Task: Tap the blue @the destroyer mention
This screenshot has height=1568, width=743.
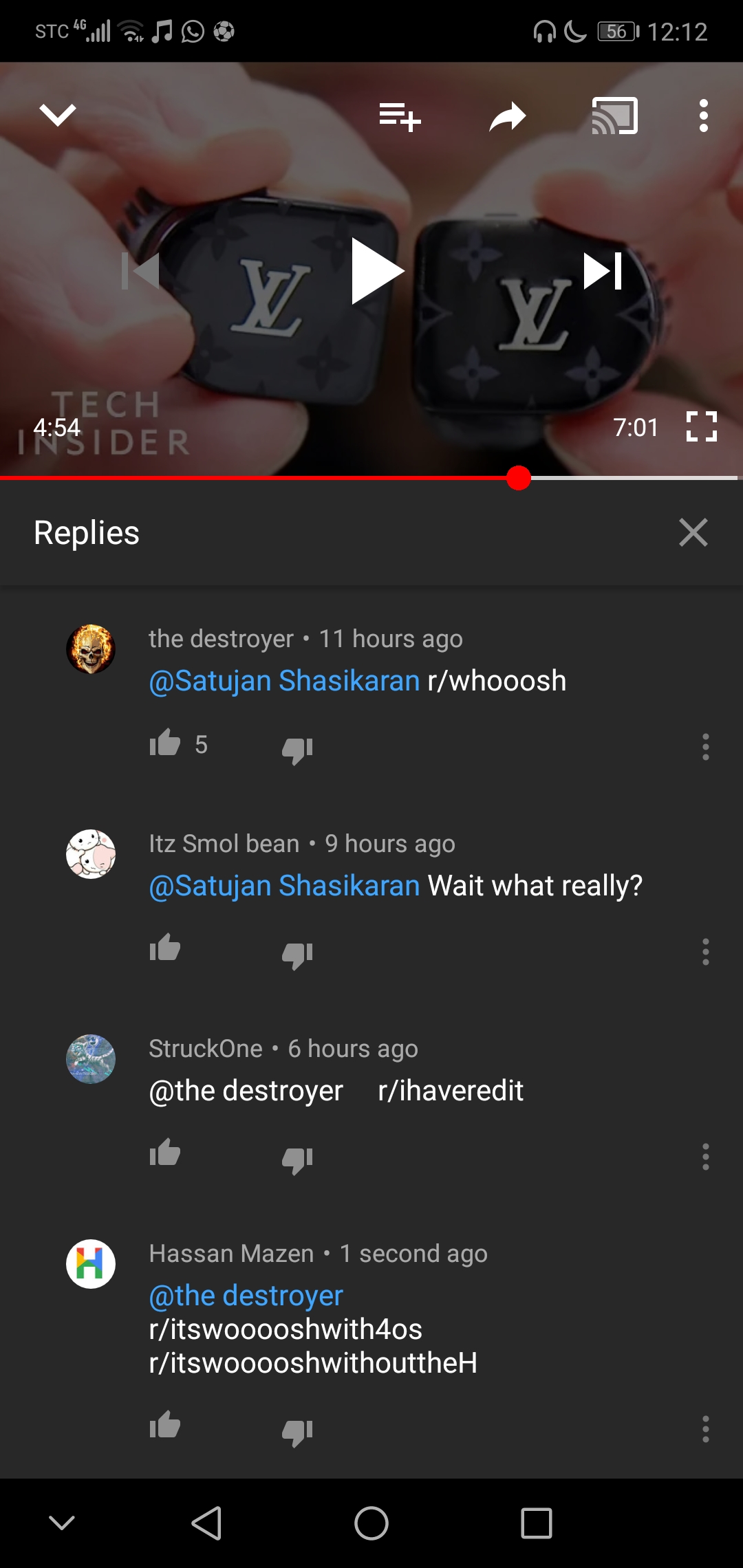Action: 246,1296
